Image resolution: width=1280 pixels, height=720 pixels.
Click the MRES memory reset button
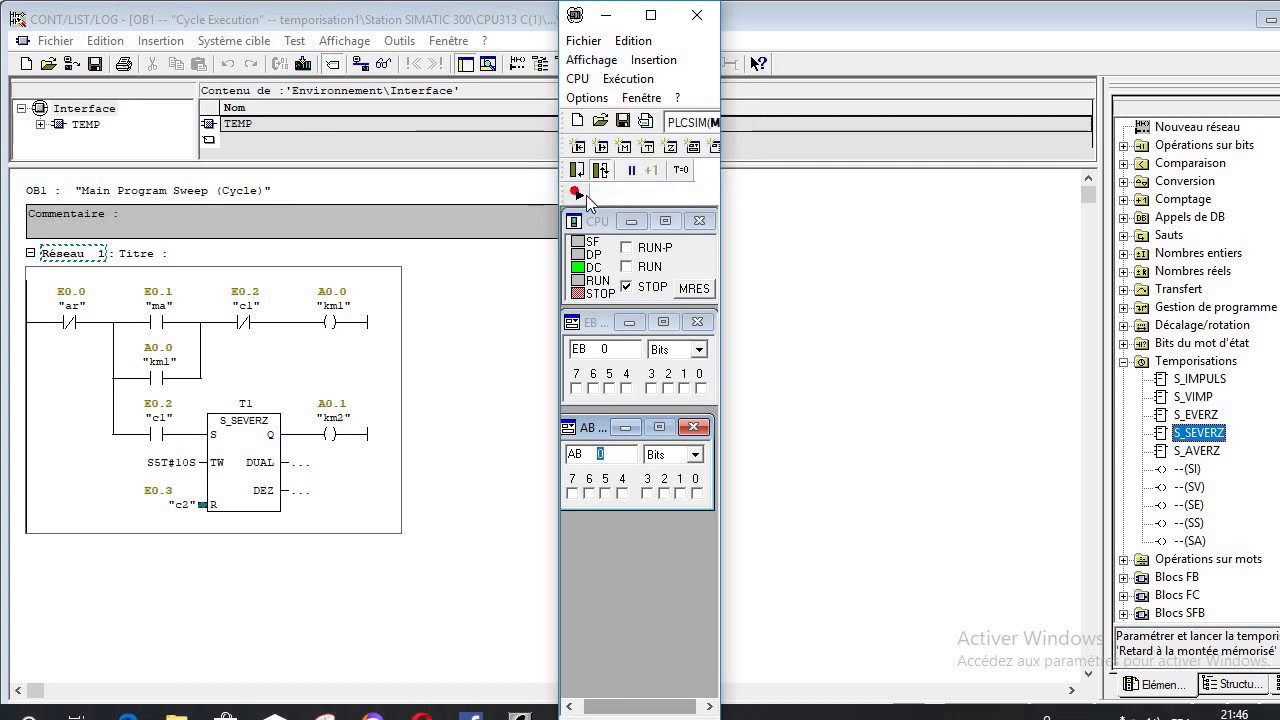[x=694, y=288]
